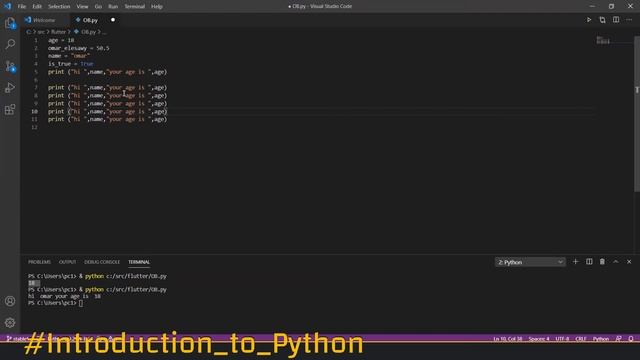Switch to the Output panel tab
Screen dimensions: 640x360
67,262
